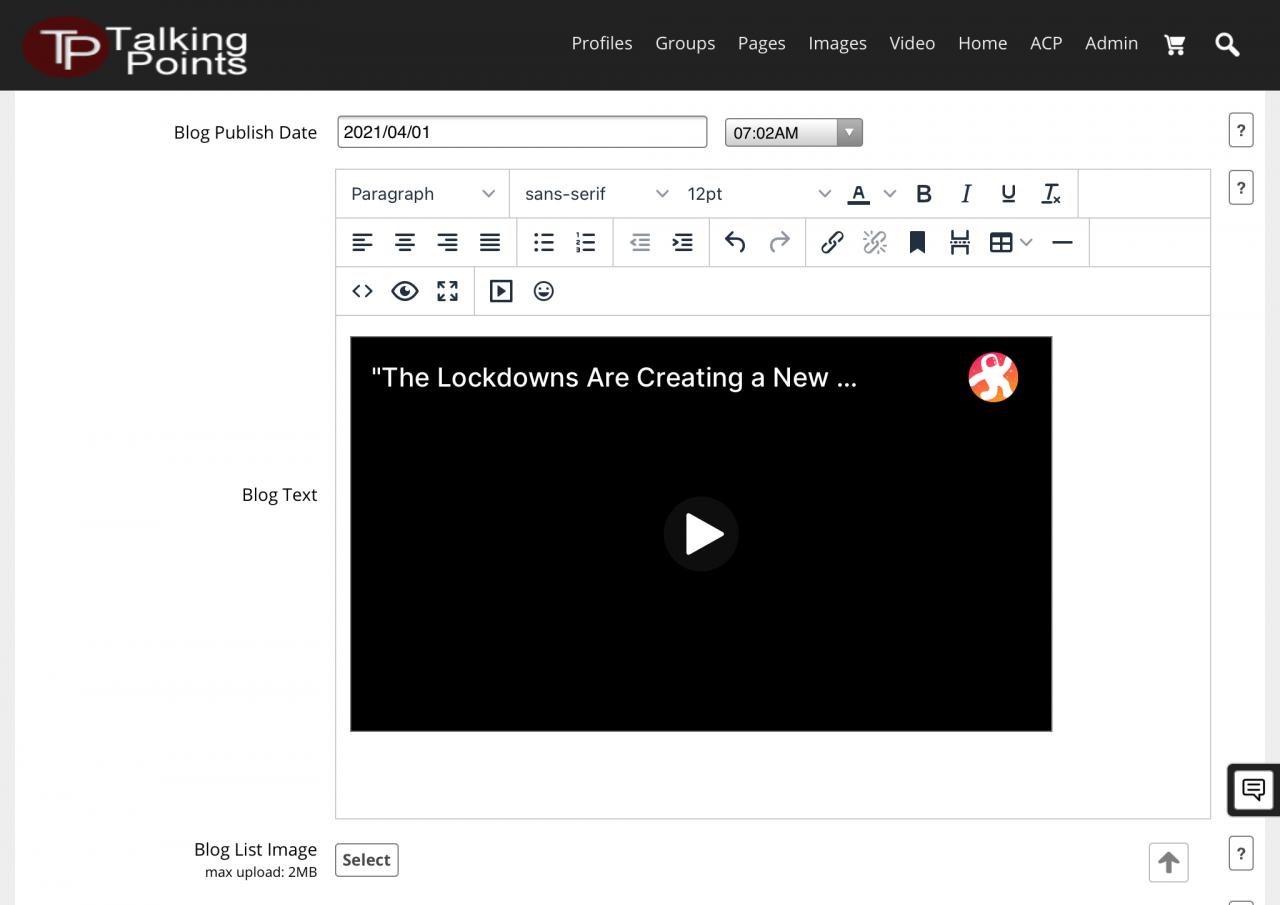The image size is (1280, 905).
Task: Click the eye preview icon
Action: point(405,291)
